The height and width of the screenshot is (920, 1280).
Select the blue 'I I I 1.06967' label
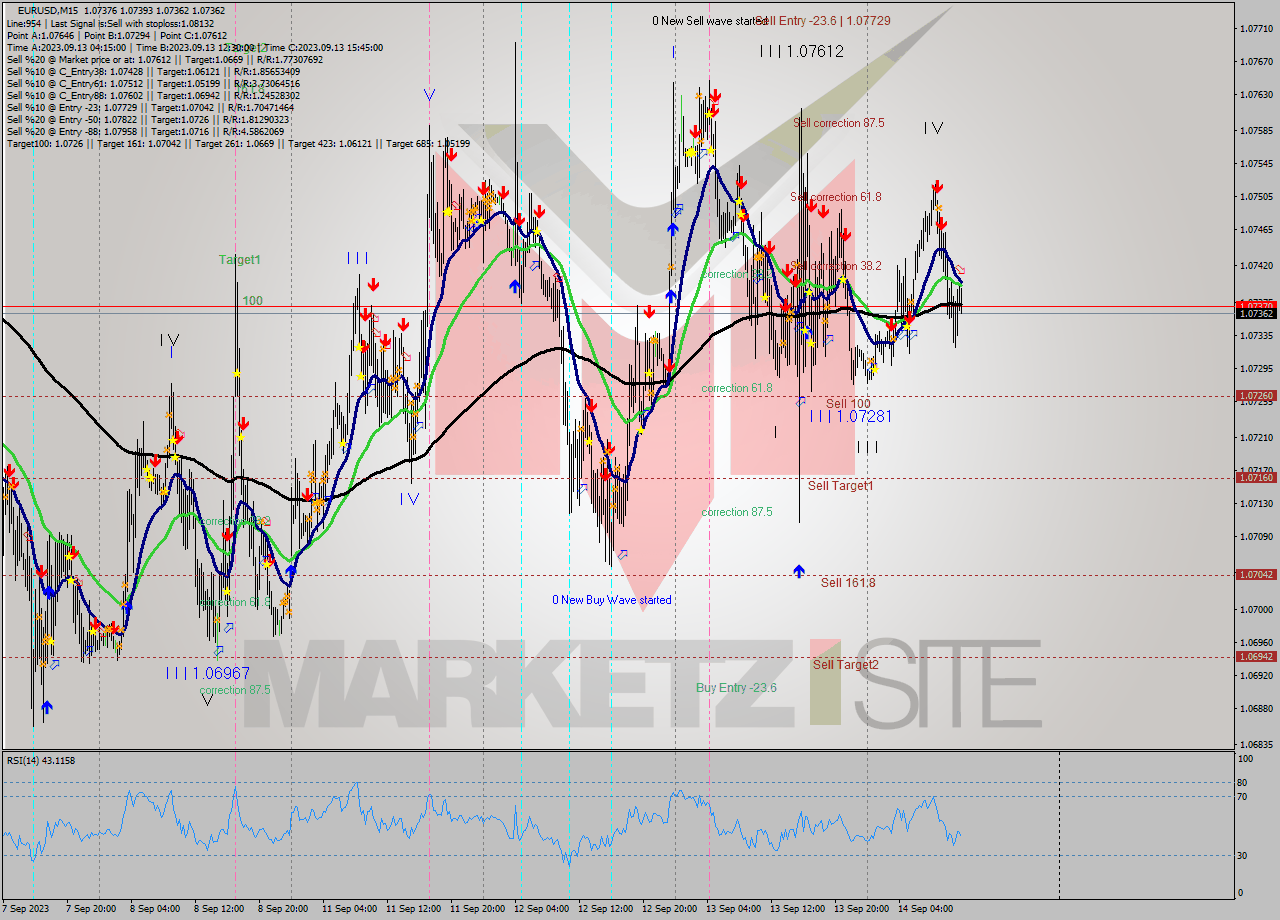208,674
